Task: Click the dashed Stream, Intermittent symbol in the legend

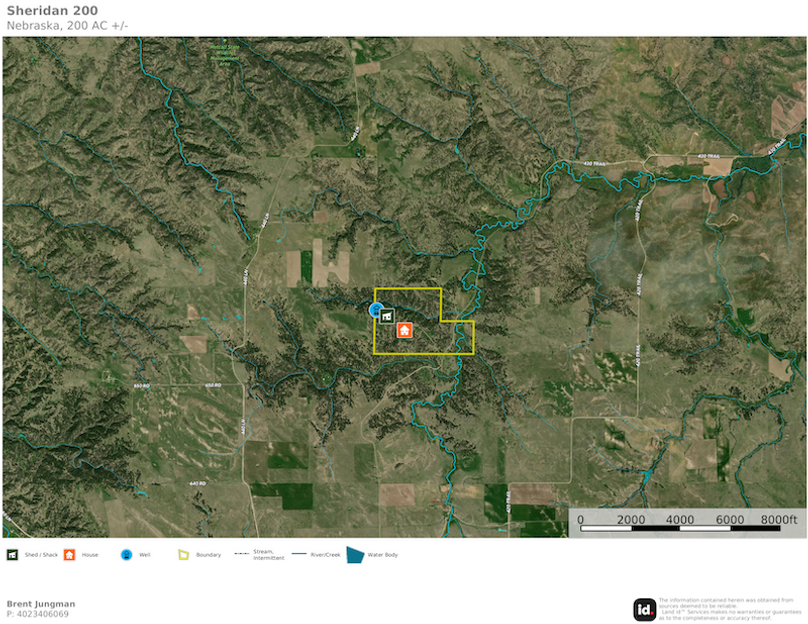Action: 241,553
